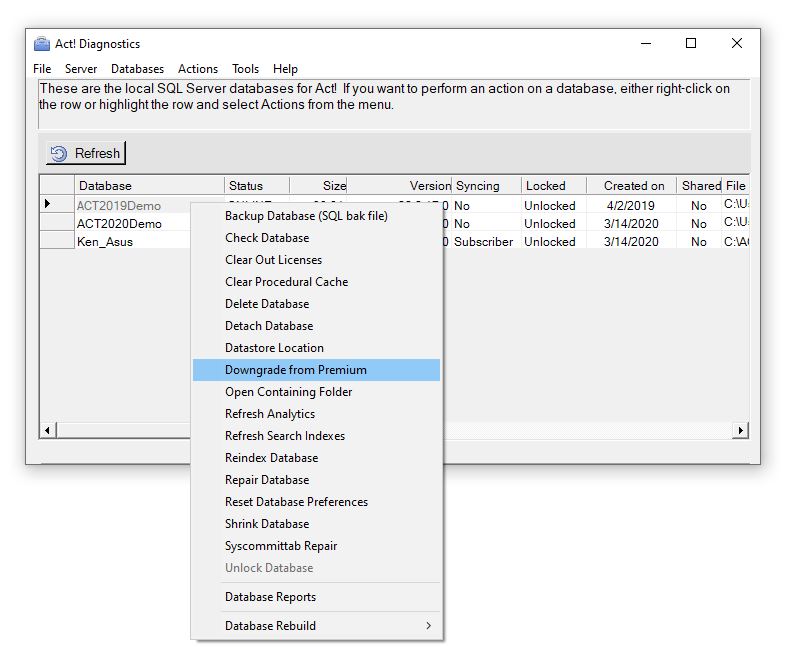Click the Refresh button
This screenshot has height=658, width=790.
pyautogui.click(x=86, y=153)
